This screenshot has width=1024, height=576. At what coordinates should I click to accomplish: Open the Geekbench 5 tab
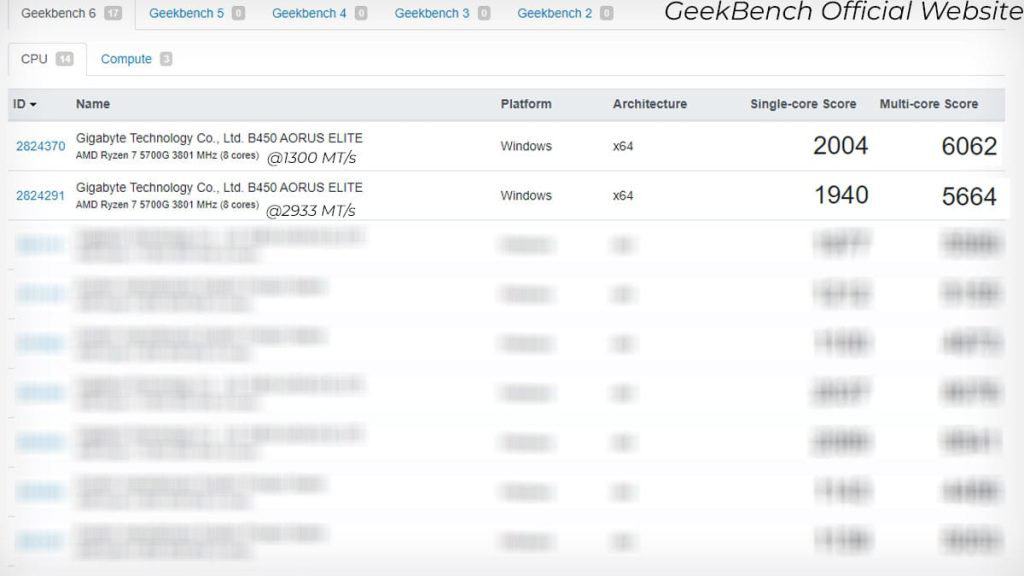pyautogui.click(x=197, y=13)
